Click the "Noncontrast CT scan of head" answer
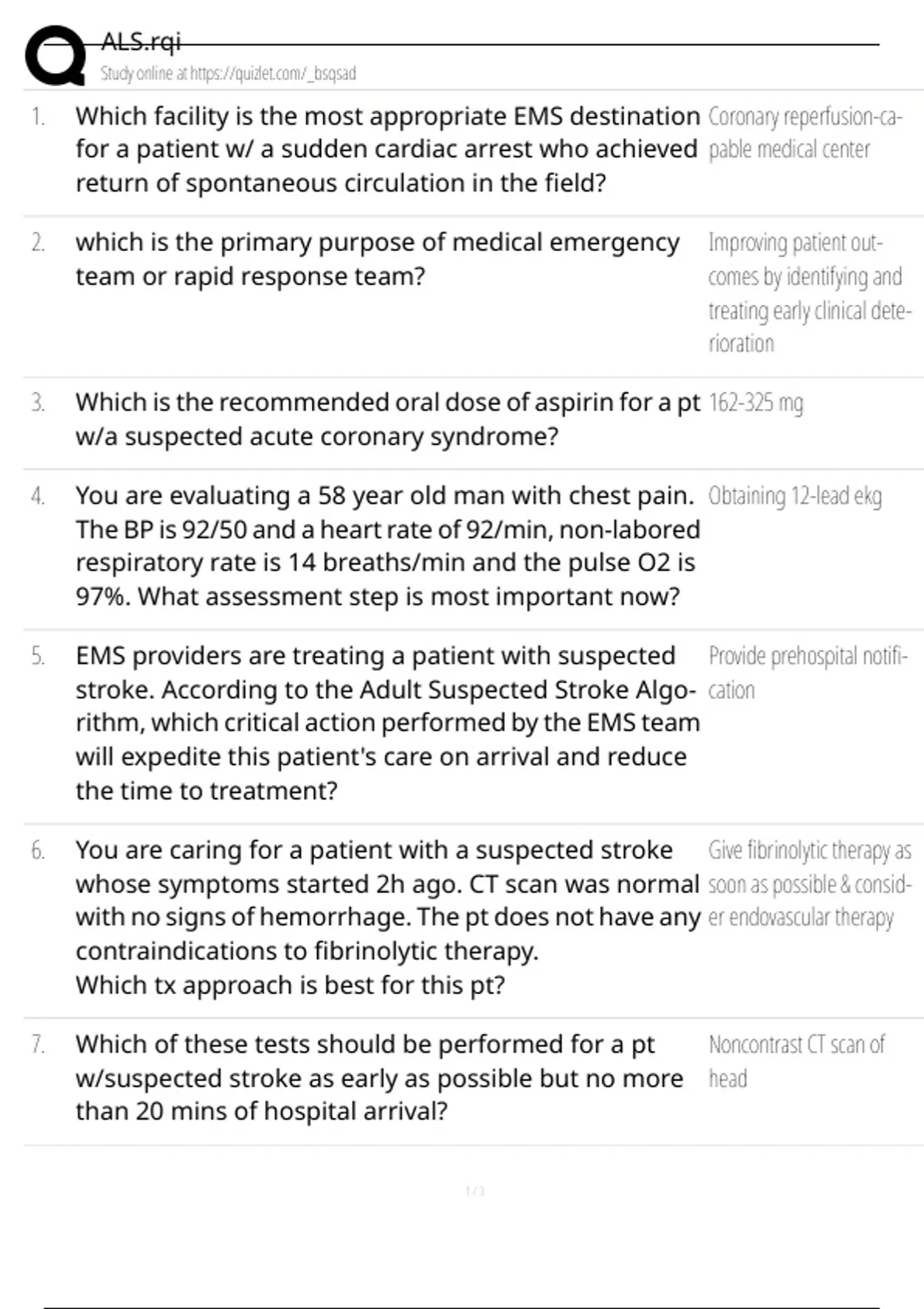Viewport: 924px width, 1309px height. click(796, 1061)
